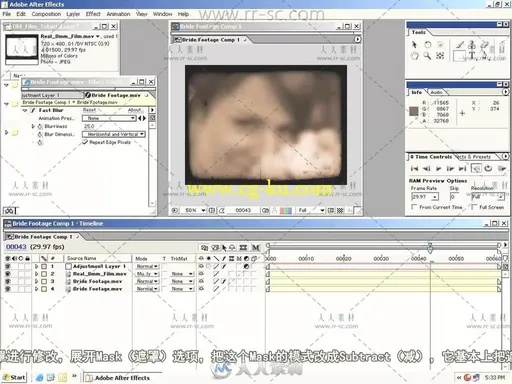Play composition in Time Controls

439,169
